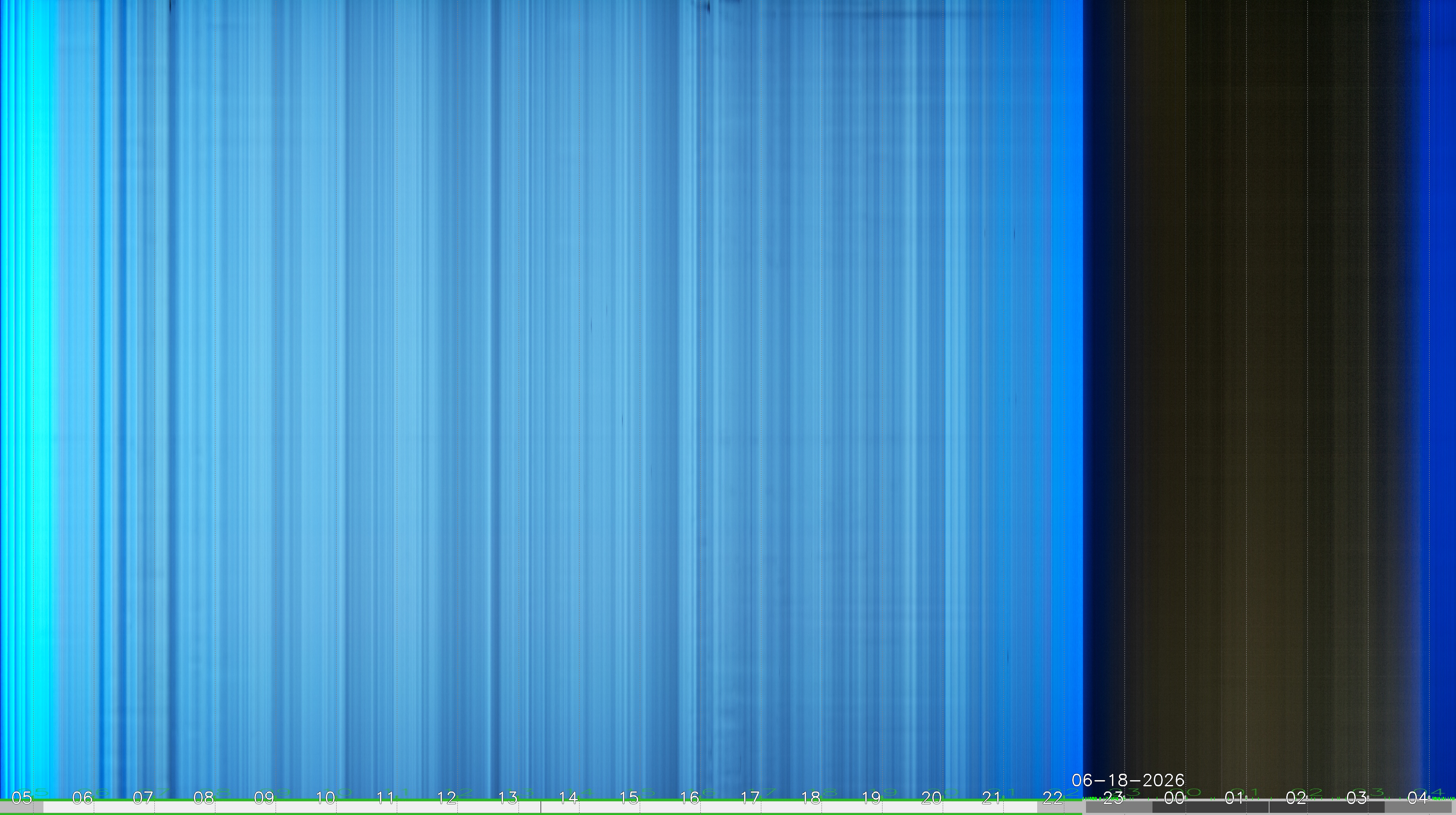Click the white "23" hour label
The width and height of the screenshot is (1456, 815).
tap(1114, 798)
